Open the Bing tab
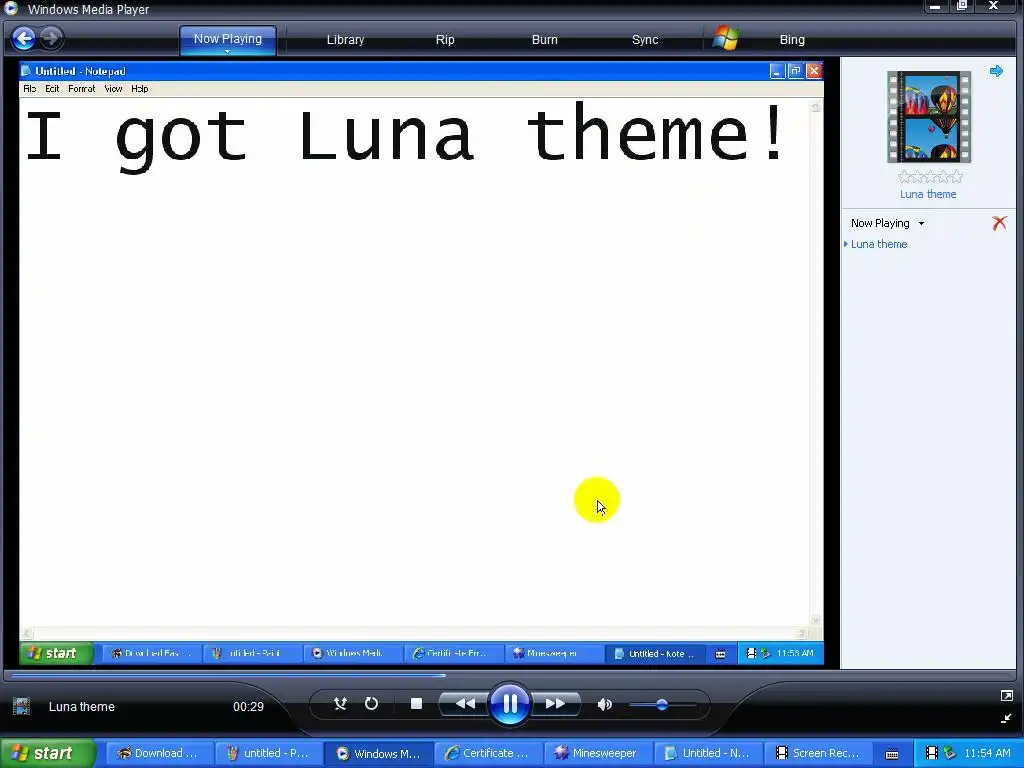The image size is (1024, 768). [792, 40]
